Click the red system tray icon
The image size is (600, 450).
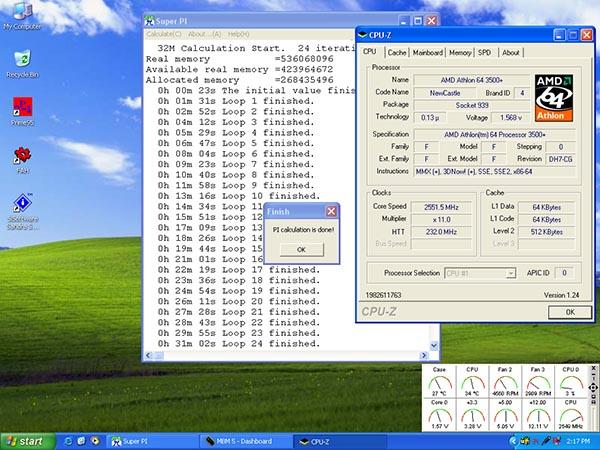535,442
